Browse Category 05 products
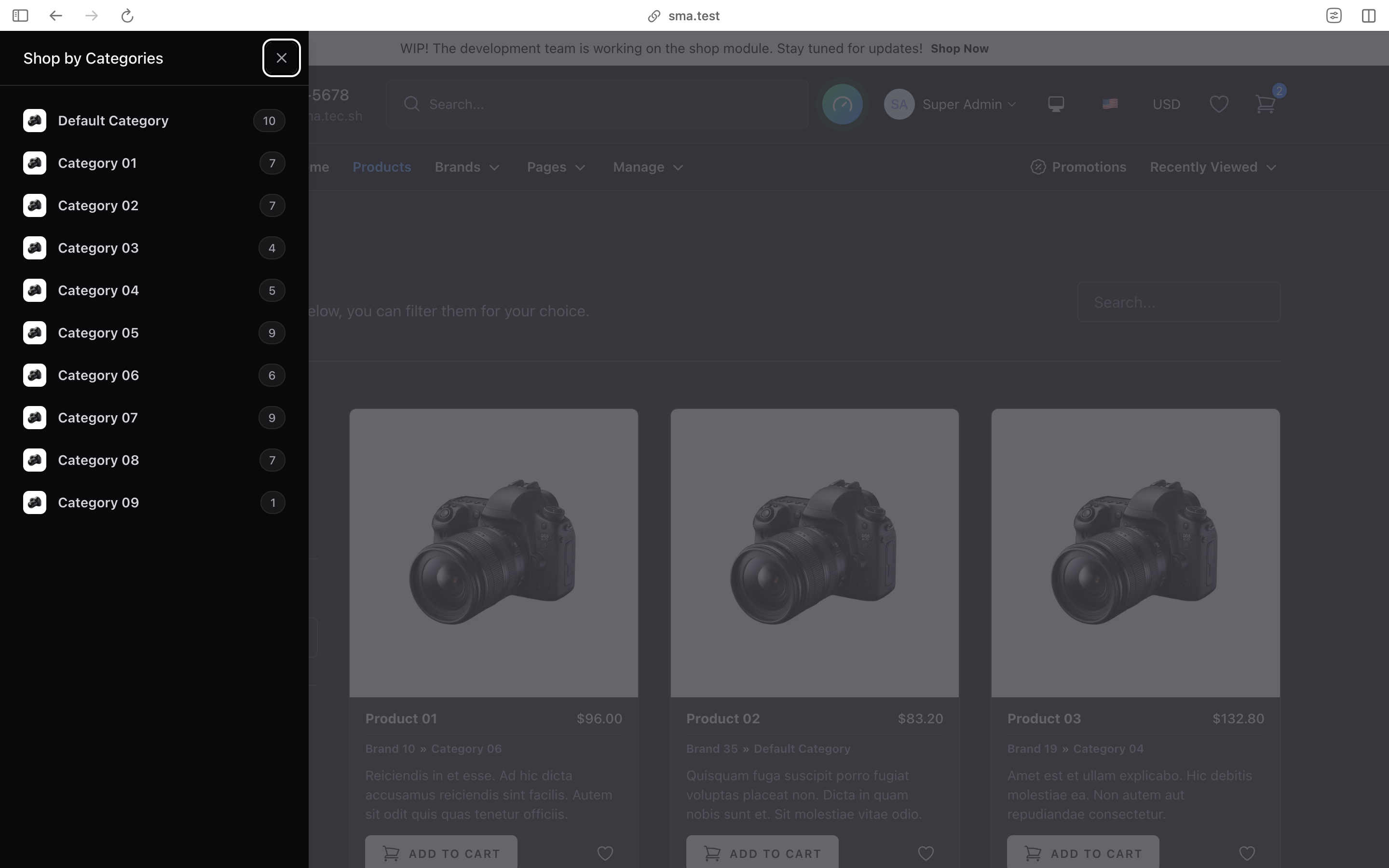 point(98,333)
